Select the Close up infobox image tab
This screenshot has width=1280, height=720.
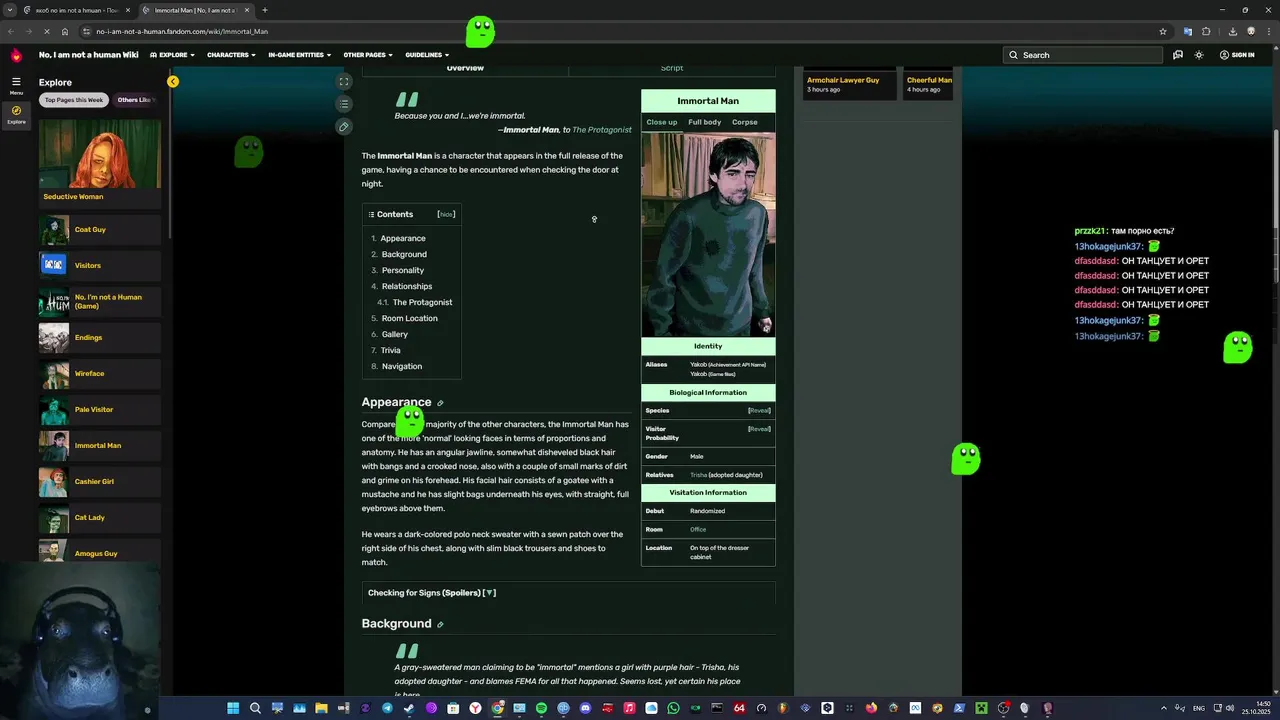pos(661,122)
